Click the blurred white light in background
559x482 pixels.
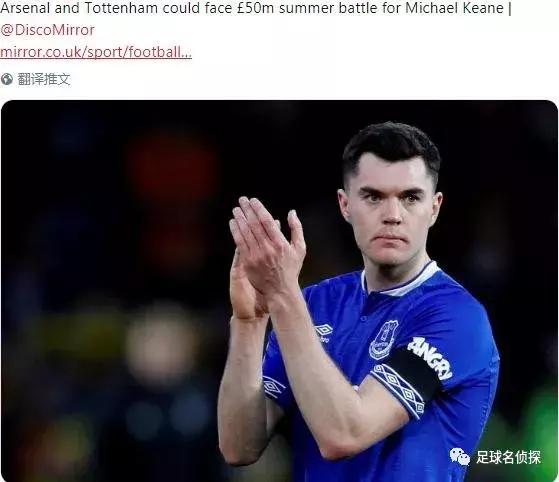162,344
